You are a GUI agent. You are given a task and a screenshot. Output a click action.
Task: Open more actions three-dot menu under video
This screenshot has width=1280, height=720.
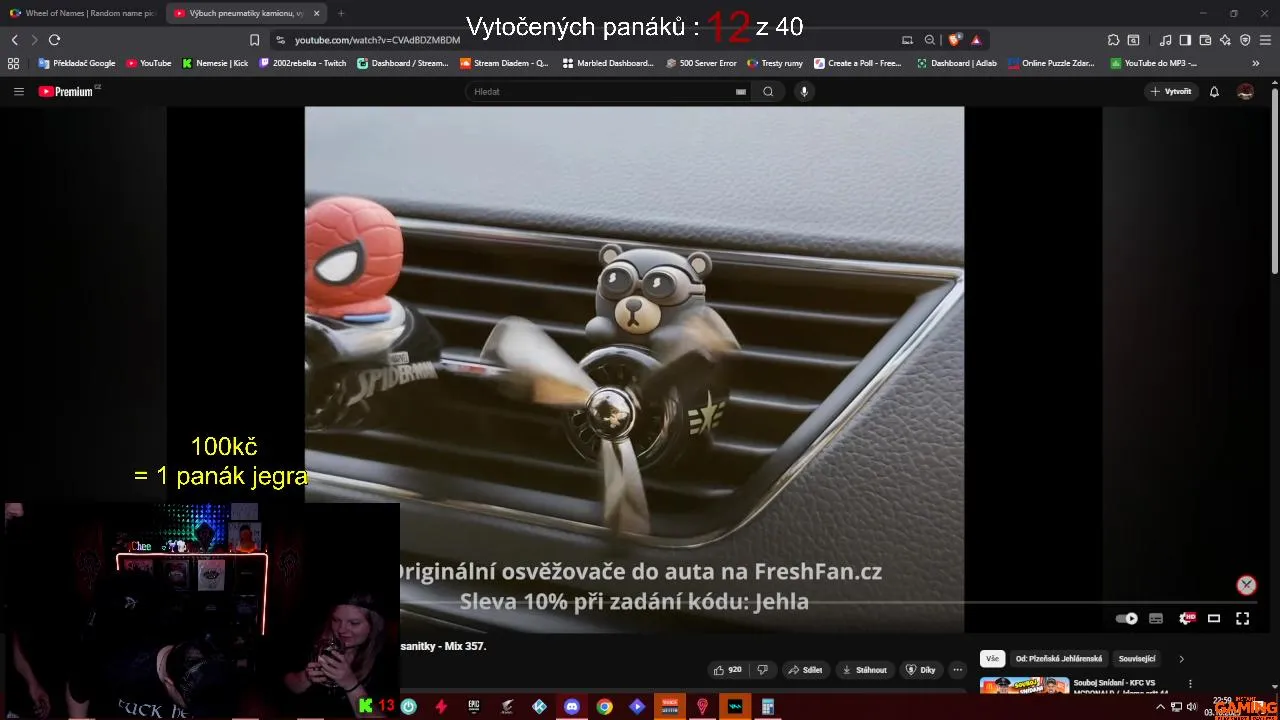point(957,670)
